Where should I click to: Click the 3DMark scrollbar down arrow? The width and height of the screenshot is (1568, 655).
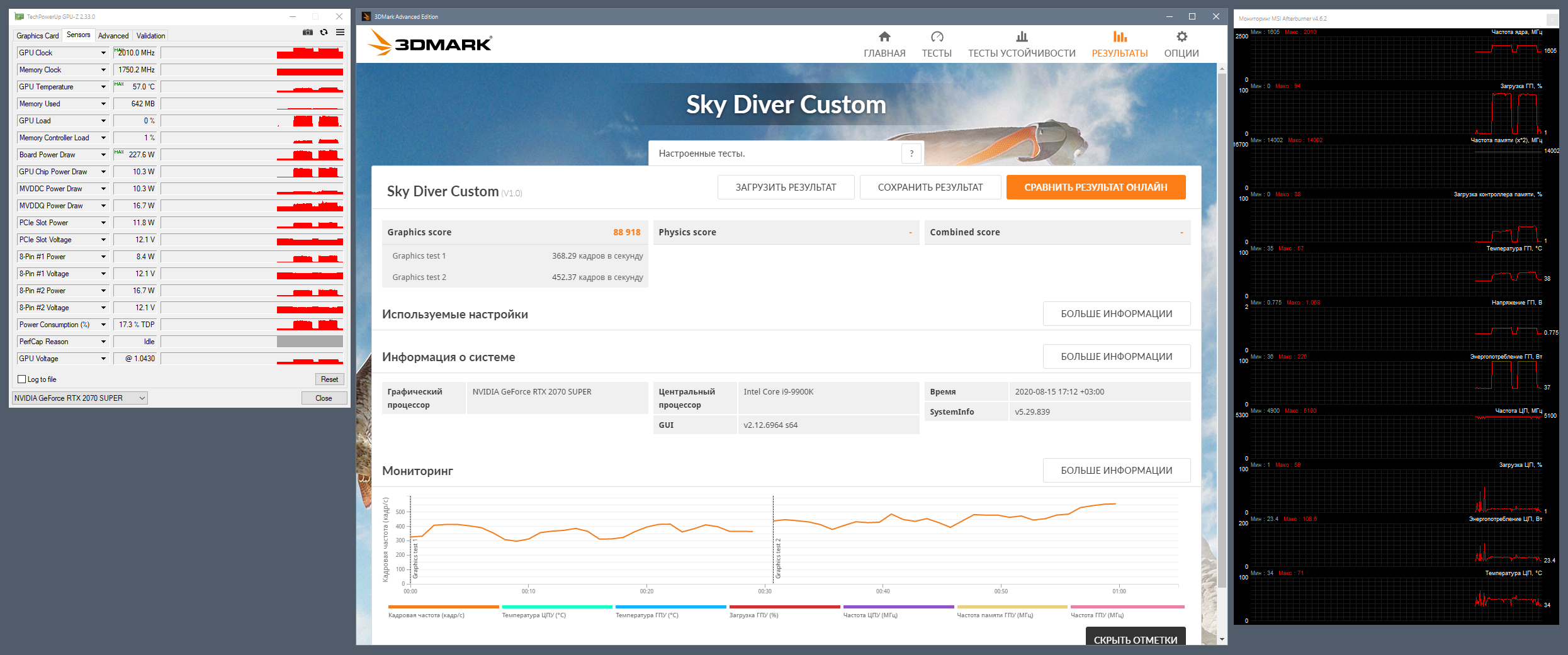(x=1222, y=639)
